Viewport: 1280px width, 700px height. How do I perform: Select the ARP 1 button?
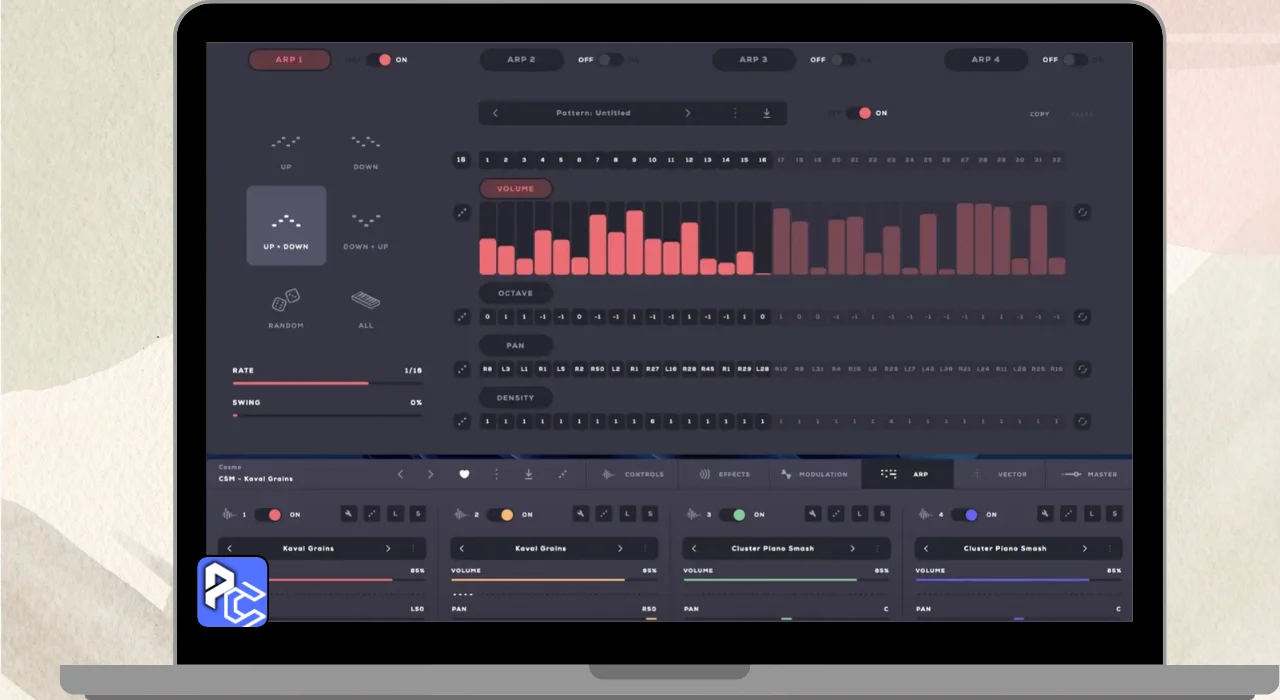click(289, 60)
